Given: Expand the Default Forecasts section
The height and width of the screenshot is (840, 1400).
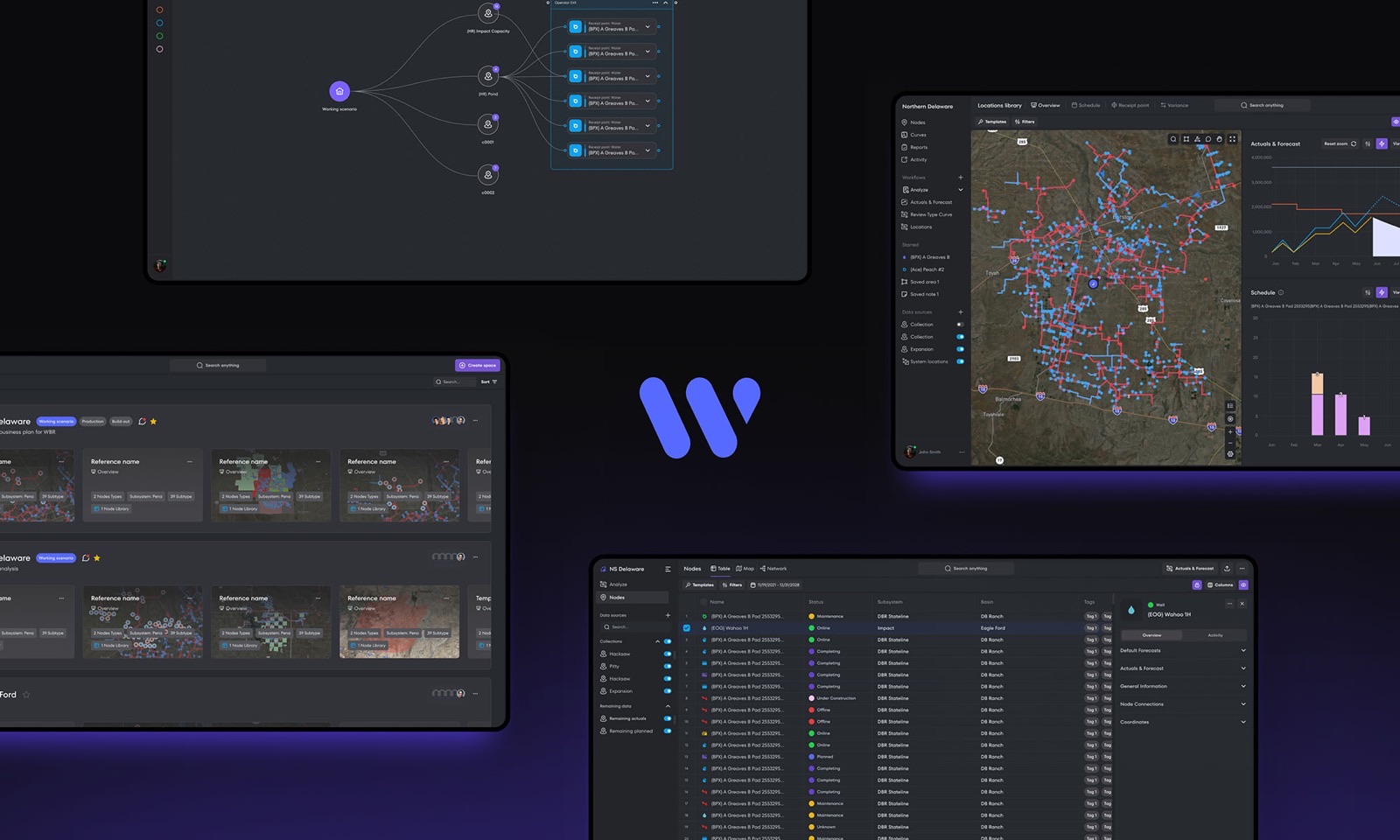Looking at the screenshot, I should point(1183,650).
